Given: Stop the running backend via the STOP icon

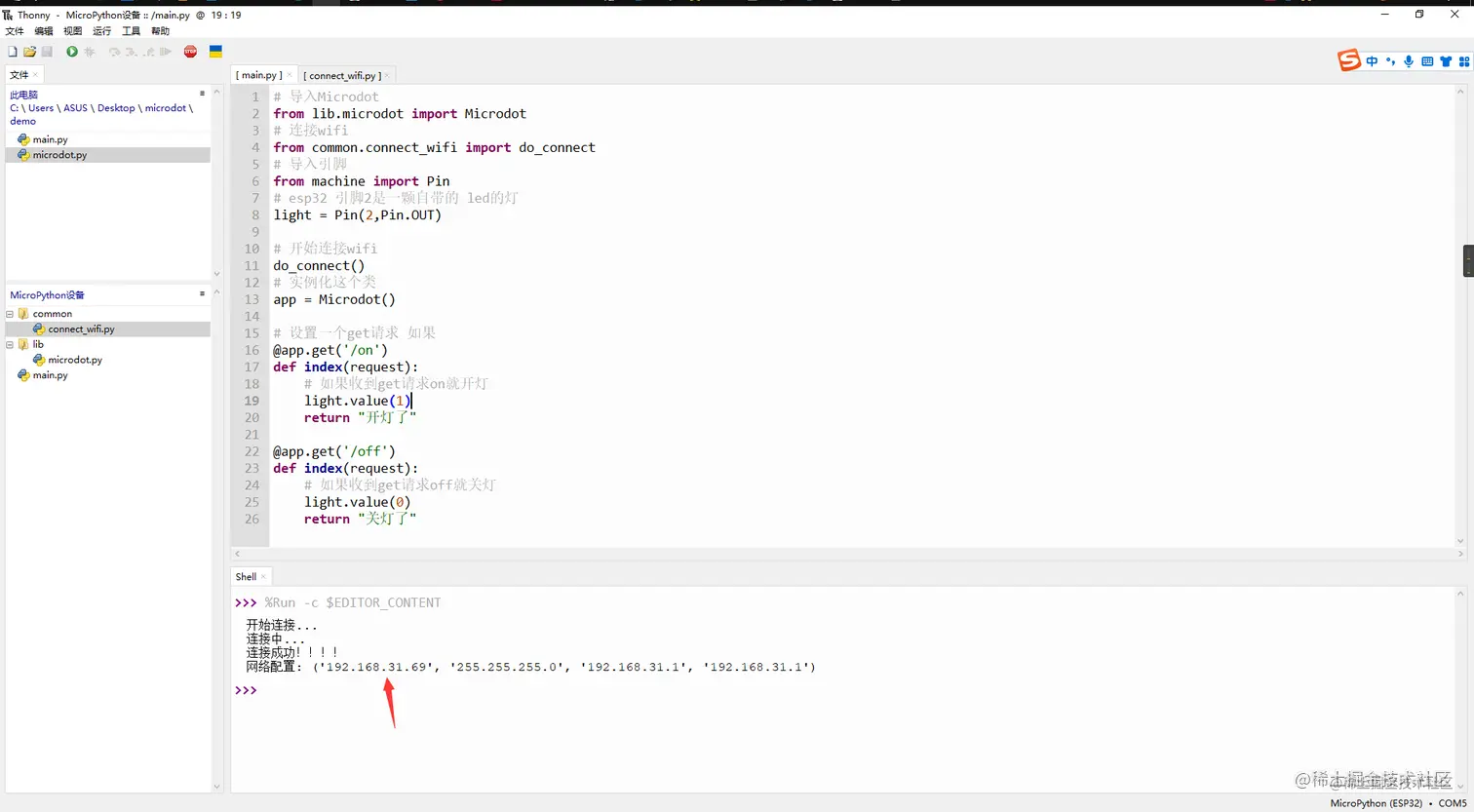Looking at the screenshot, I should pyautogui.click(x=189, y=52).
